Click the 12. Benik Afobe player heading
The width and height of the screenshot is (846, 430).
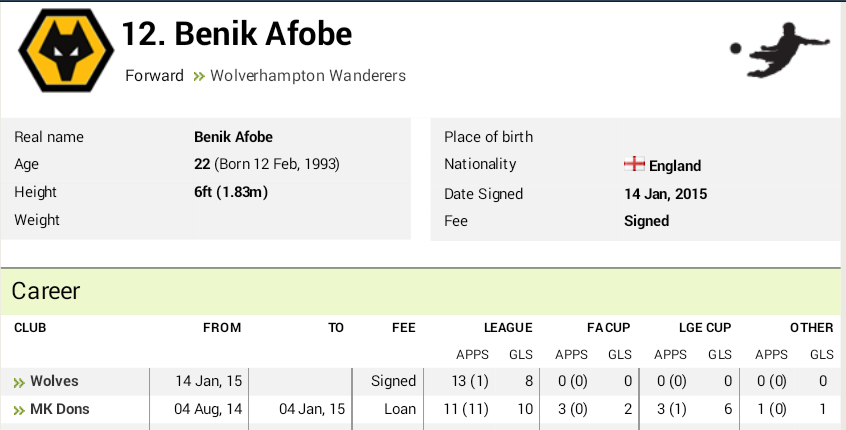[x=237, y=33]
